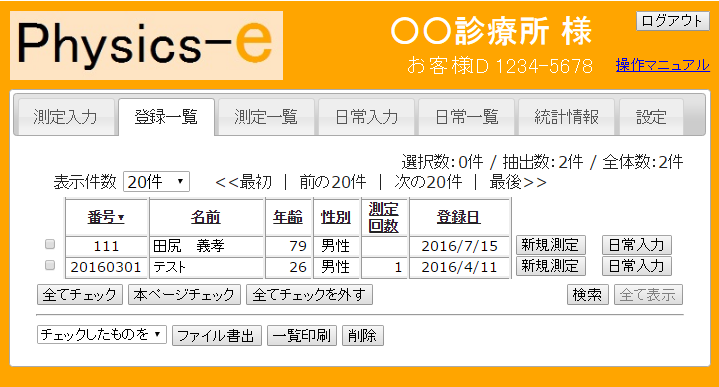Open the 操作マニュアル link
Viewport: 719px width, 387px height.
663,65
